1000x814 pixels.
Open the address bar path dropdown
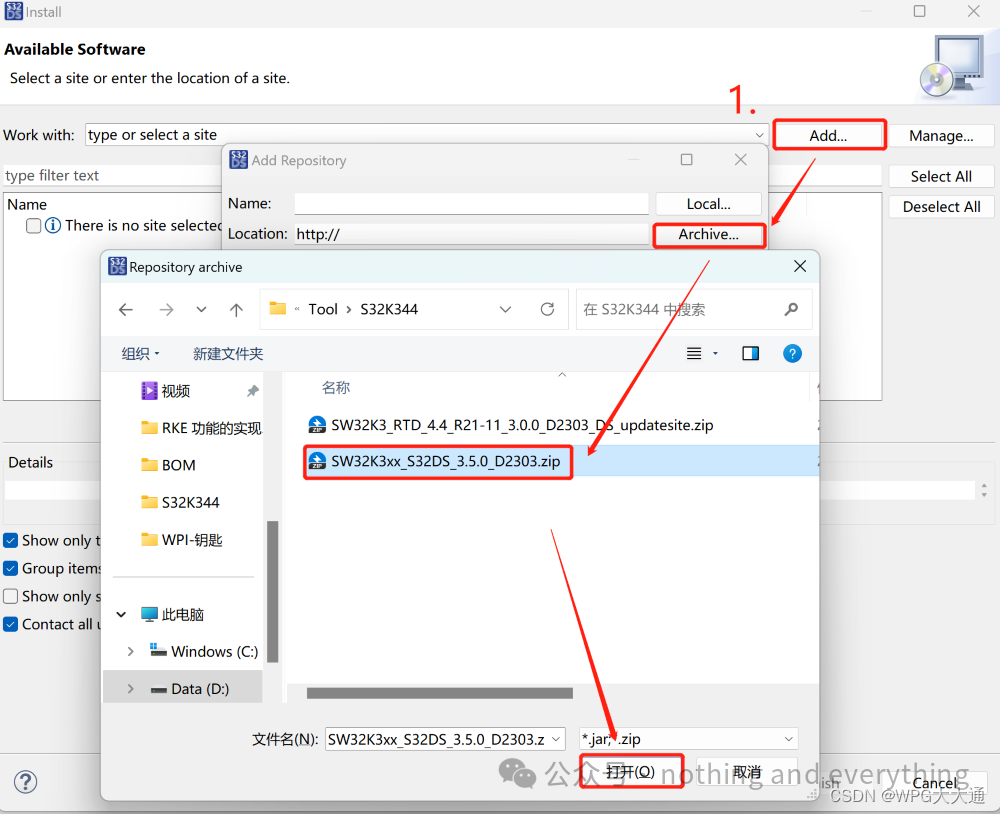[x=505, y=309]
